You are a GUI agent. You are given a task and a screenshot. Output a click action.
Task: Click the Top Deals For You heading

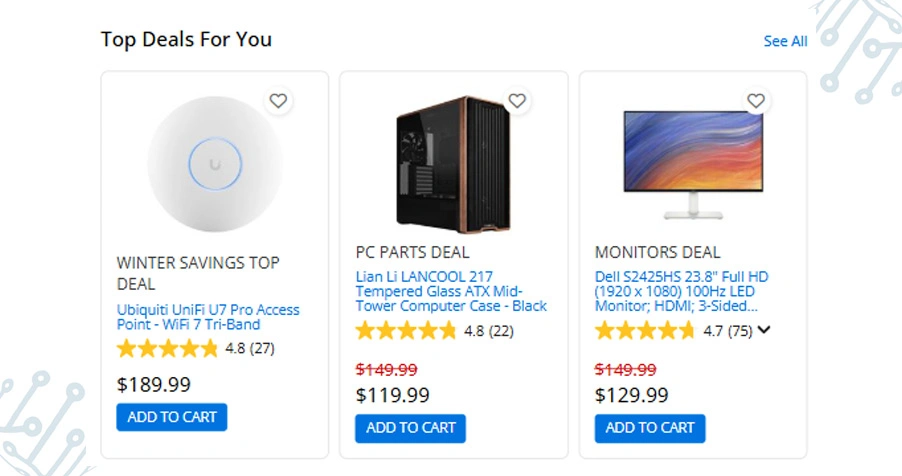pyautogui.click(x=186, y=40)
